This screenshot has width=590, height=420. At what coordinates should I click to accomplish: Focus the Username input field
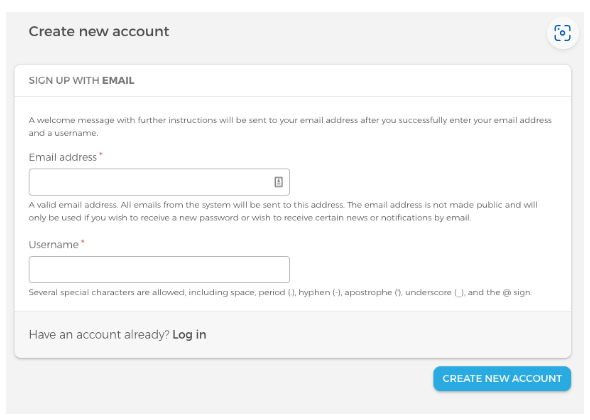159,269
